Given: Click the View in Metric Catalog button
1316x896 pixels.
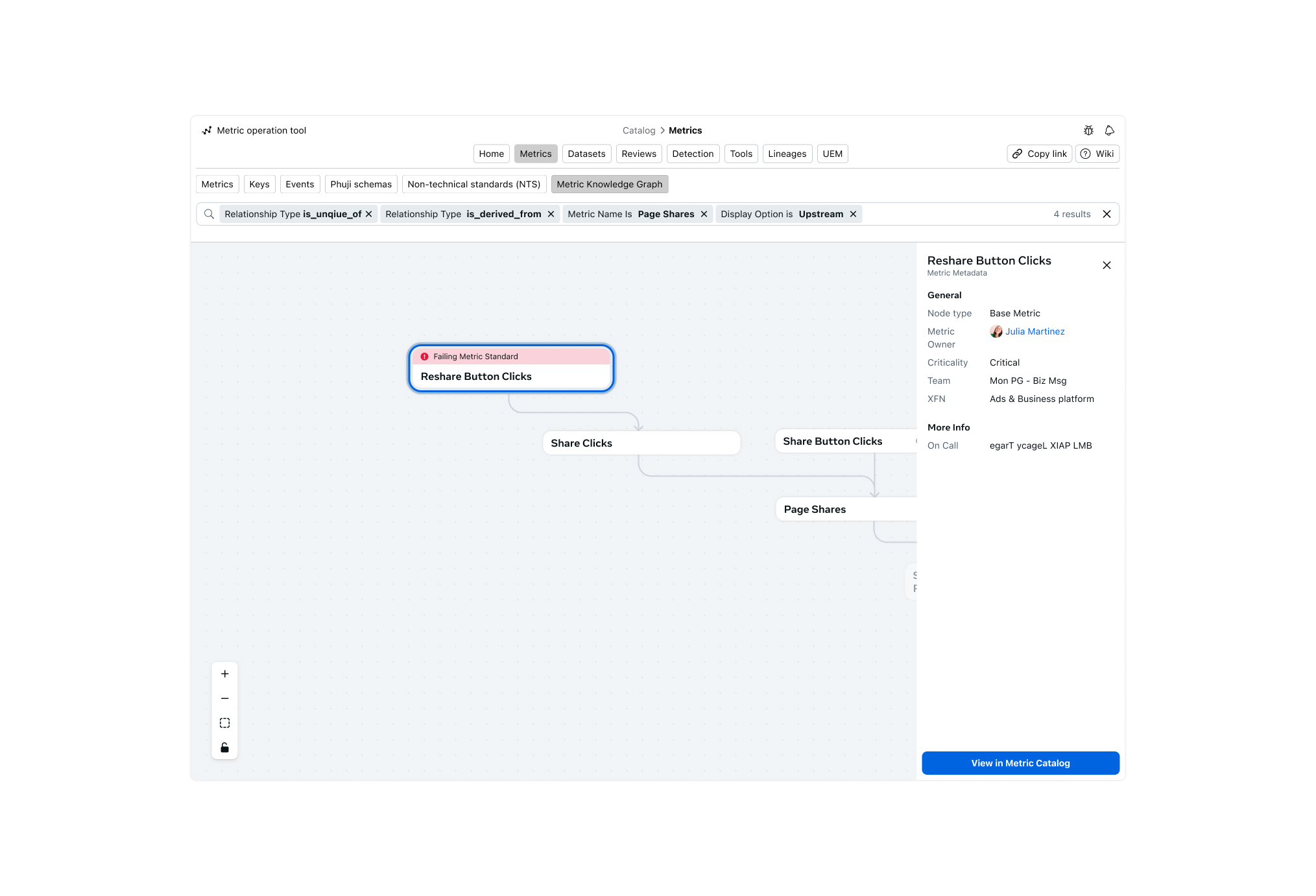Looking at the screenshot, I should tap(1020, 763).
